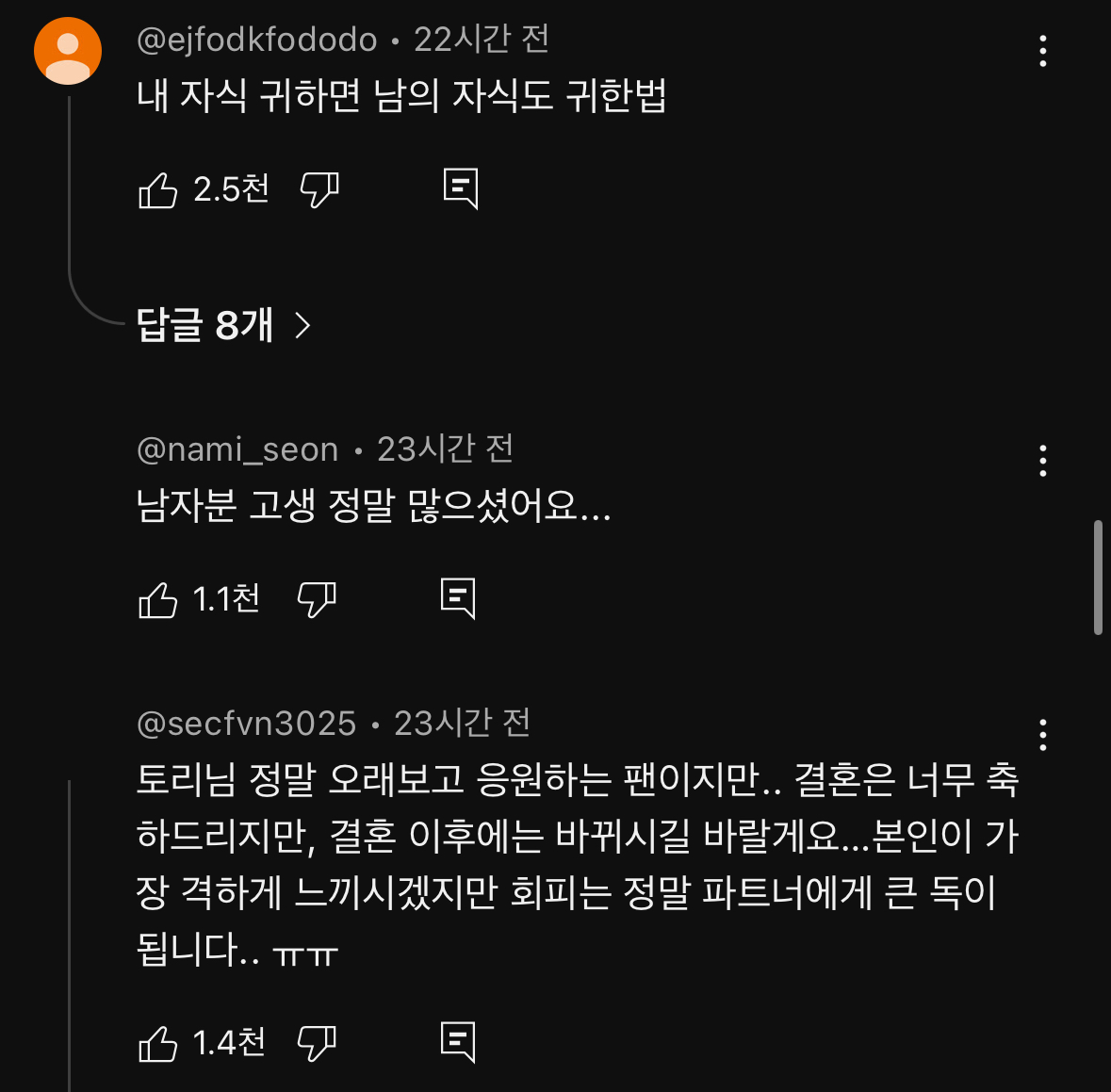
Task: Like the comment by @nami_seon
Action: (158, 600)
